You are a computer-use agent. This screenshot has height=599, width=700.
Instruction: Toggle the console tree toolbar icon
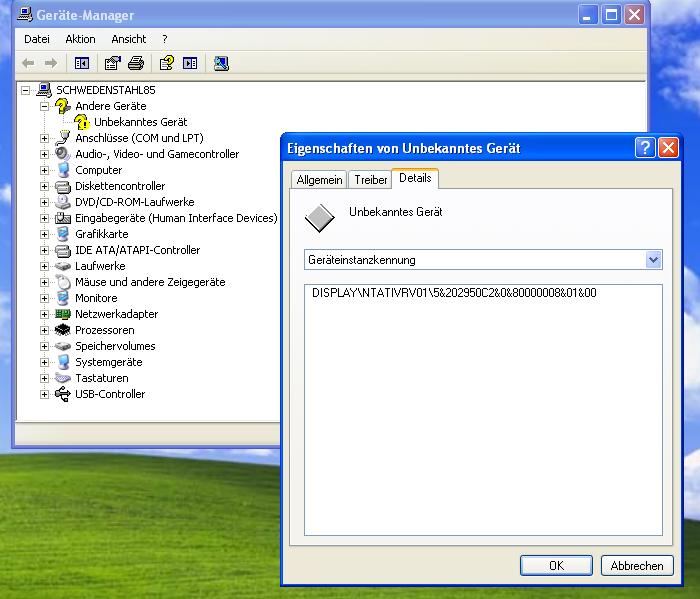coord(82,63)
